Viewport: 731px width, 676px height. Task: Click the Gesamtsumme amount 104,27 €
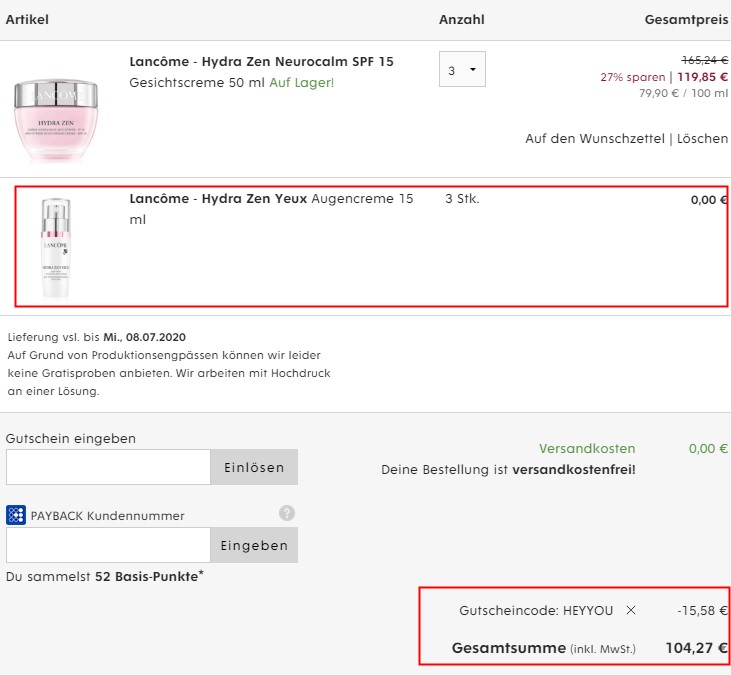[x=697, y=648]
